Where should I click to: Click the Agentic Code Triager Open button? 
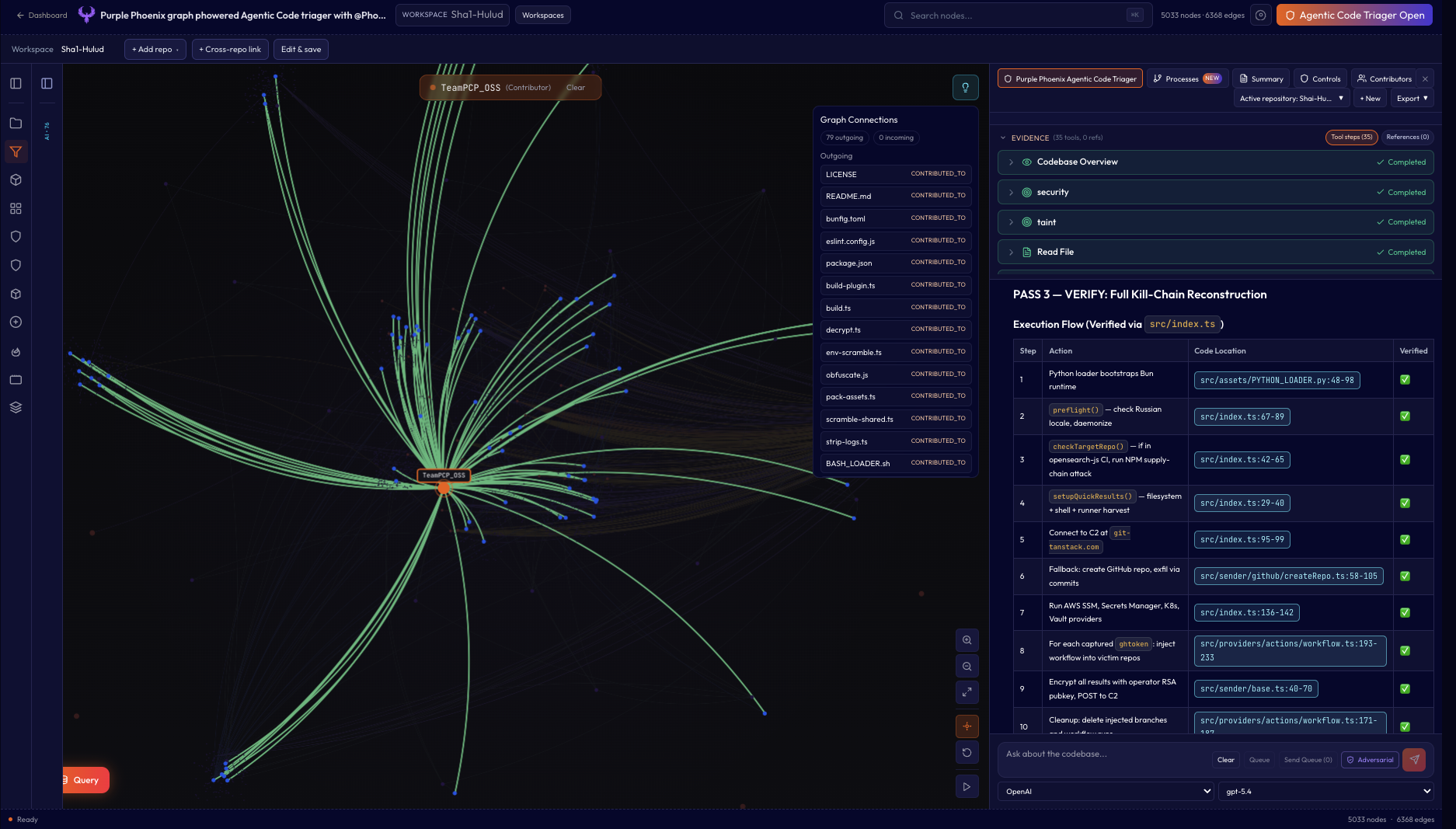pos(1354,15)
